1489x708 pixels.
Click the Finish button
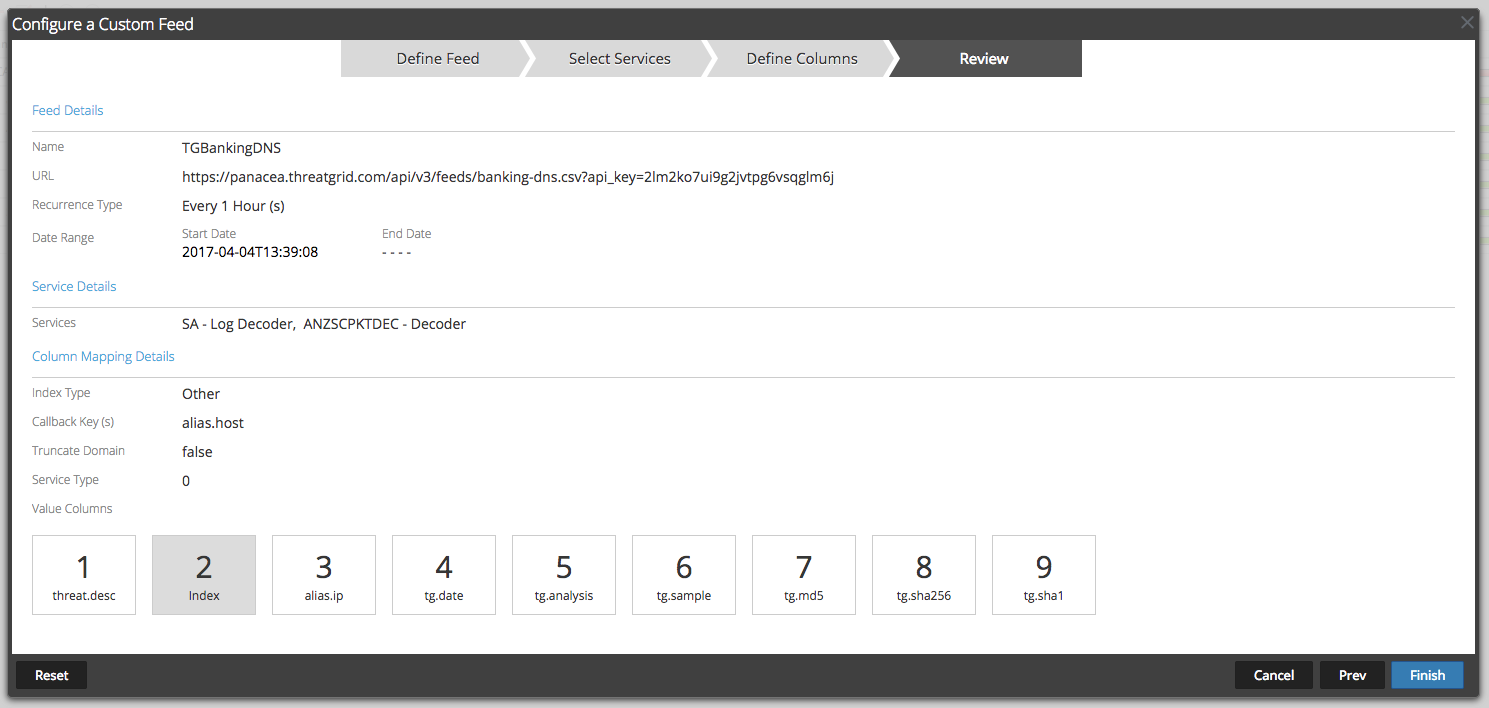tap(1426, 675)
